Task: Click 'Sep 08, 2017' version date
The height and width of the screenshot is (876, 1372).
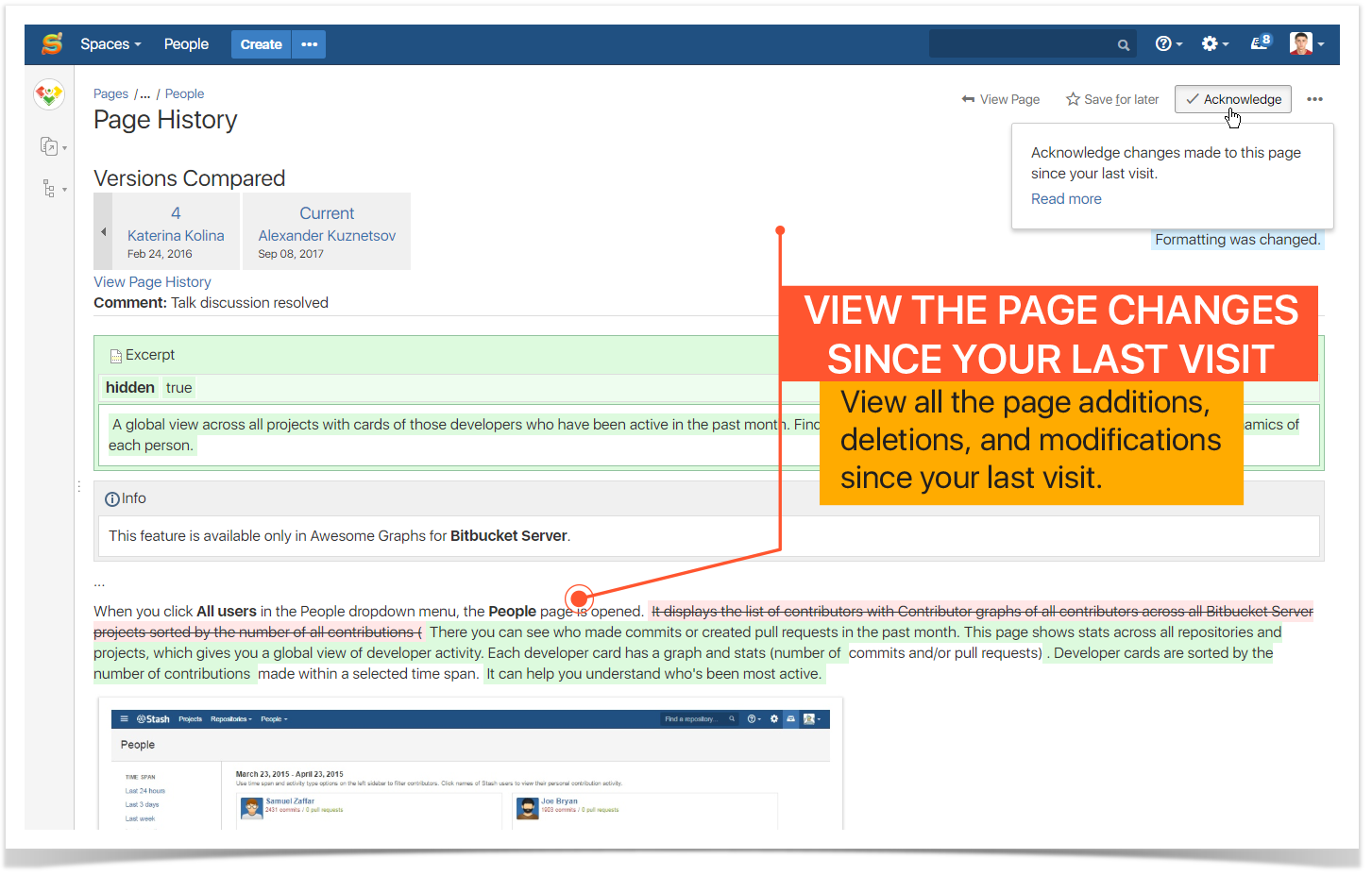Action: coord(291,254)
